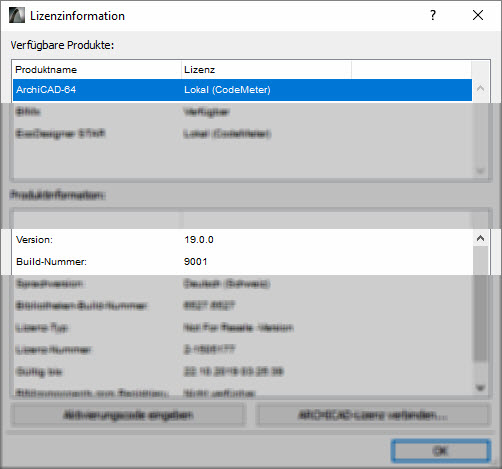
Task: Sort by the Lizenz column header
Action: [x=266, y=70]
